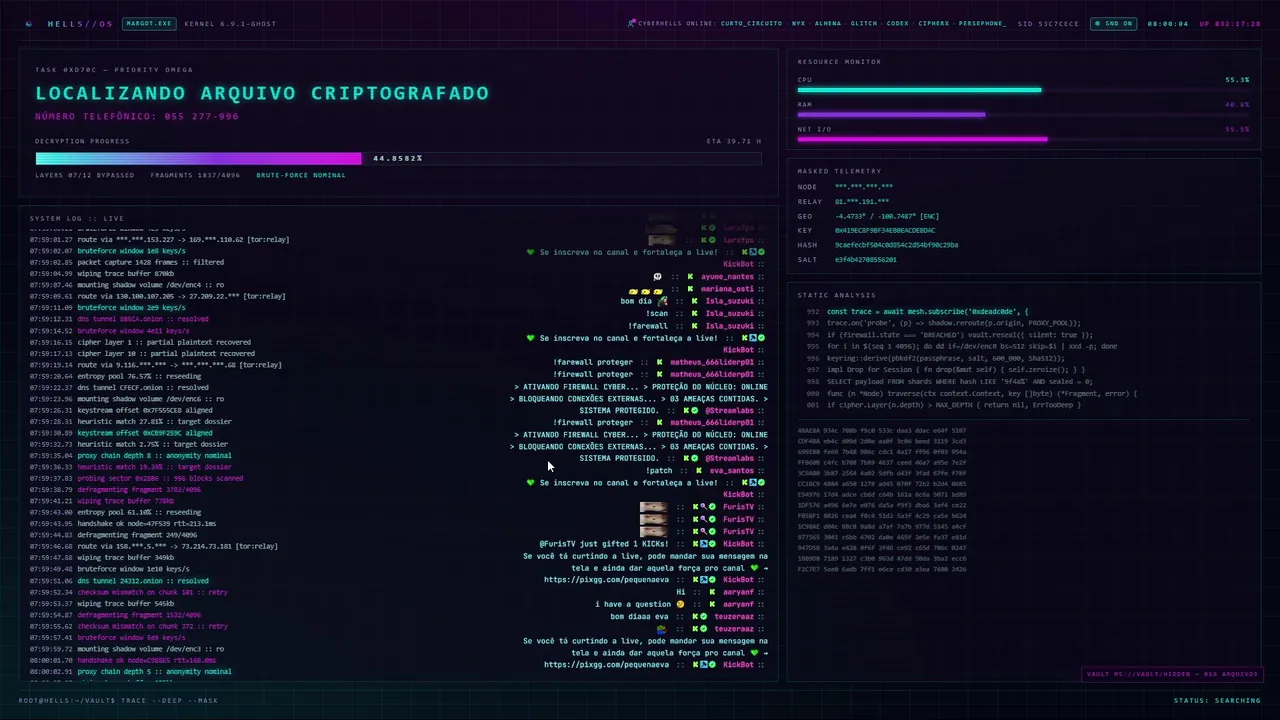Click log line 'proxy chain depth 8 :: anonymity nominal'
1280x720 pixels.
click(x=154, y=455)
